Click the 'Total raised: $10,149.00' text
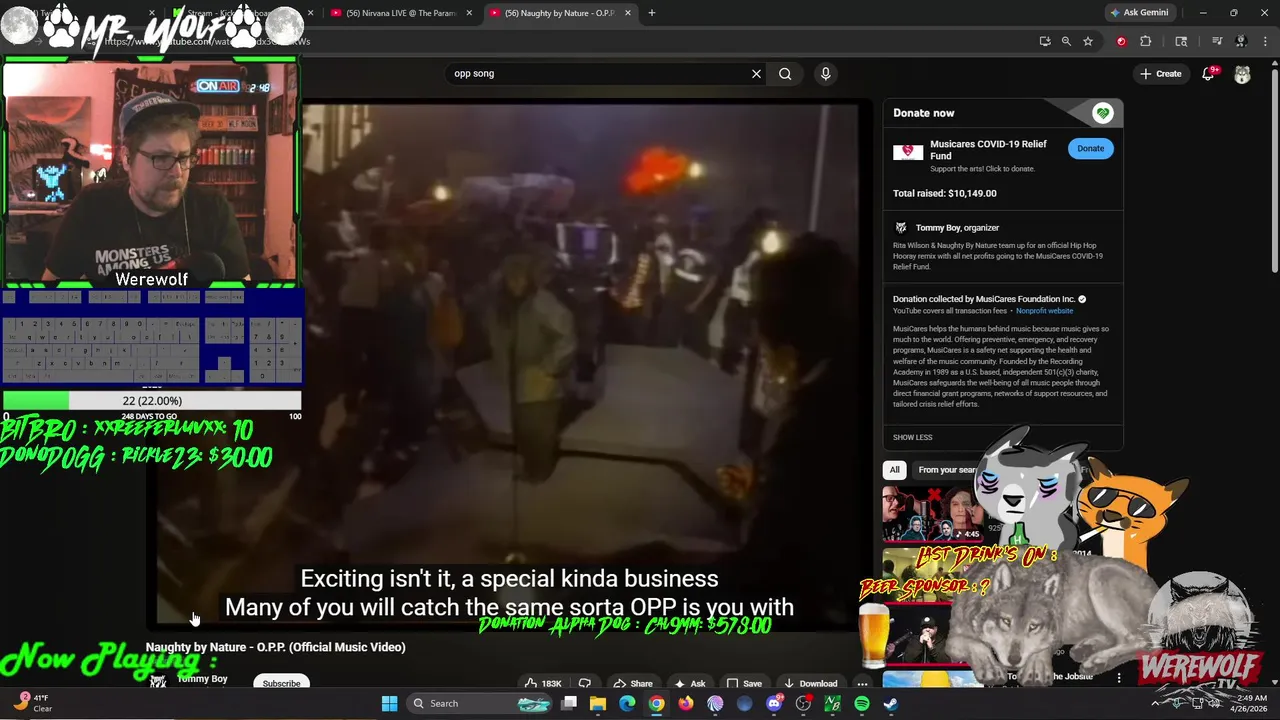The image size is (1280, 720). 944,193
